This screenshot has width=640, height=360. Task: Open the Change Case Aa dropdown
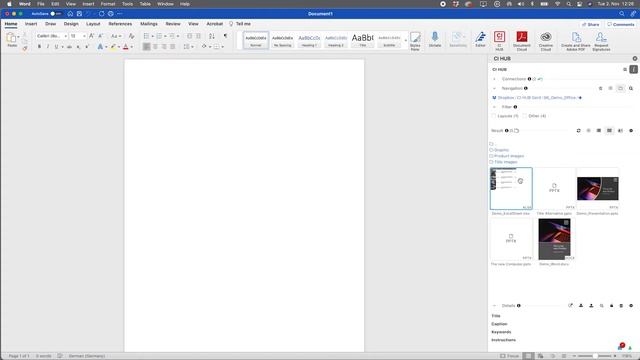tap(116, 36)
